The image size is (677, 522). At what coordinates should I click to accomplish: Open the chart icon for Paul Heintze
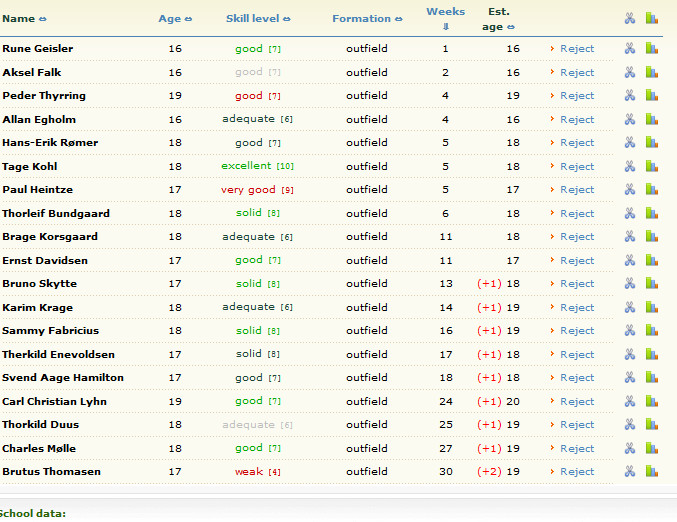pos(652,190)
